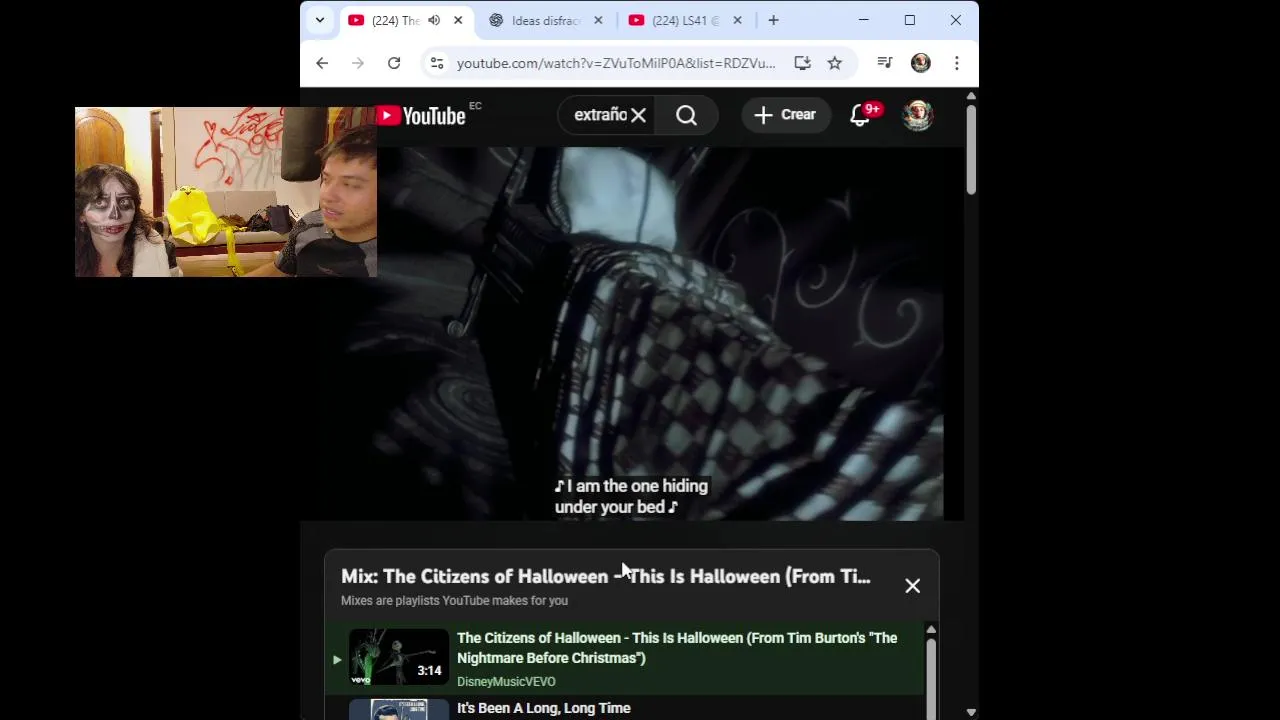Image resolution: width=1280 pixels, height=720 pixels.
Task: Open the Chrome three-dot menu
Action: [x=957, y=63]
